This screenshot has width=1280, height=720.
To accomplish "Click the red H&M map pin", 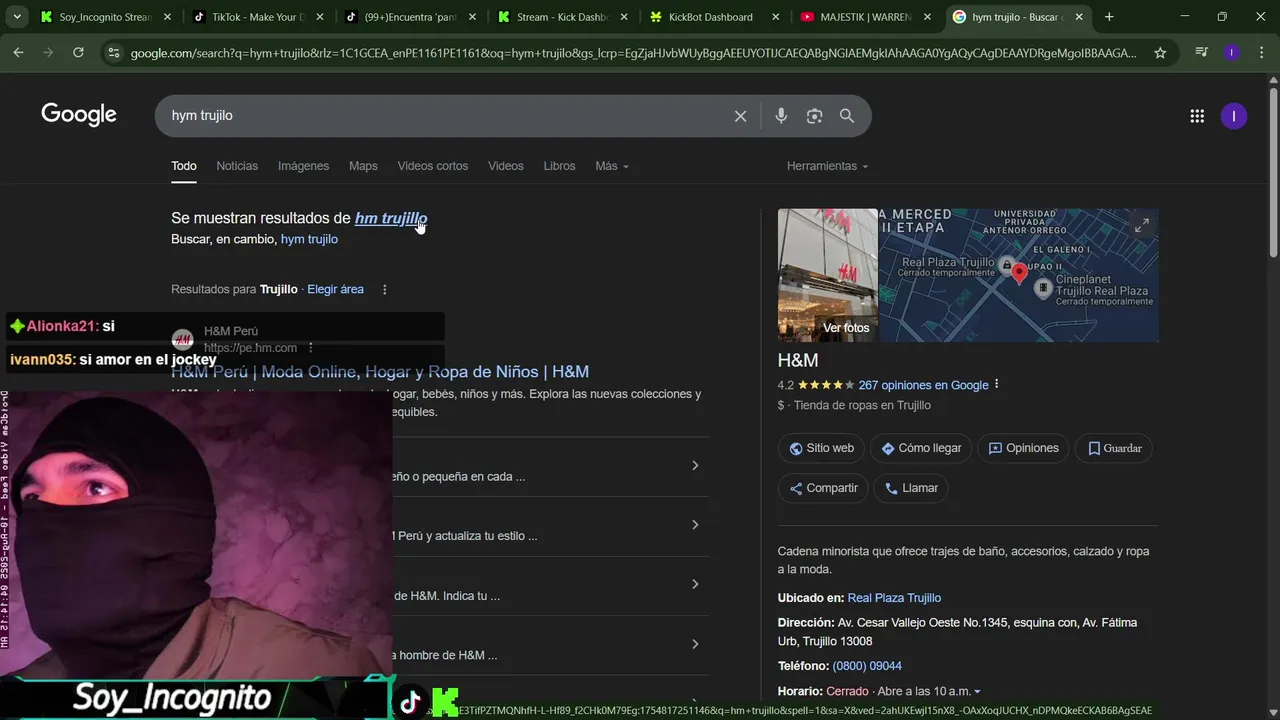I will coord(1019,272).
